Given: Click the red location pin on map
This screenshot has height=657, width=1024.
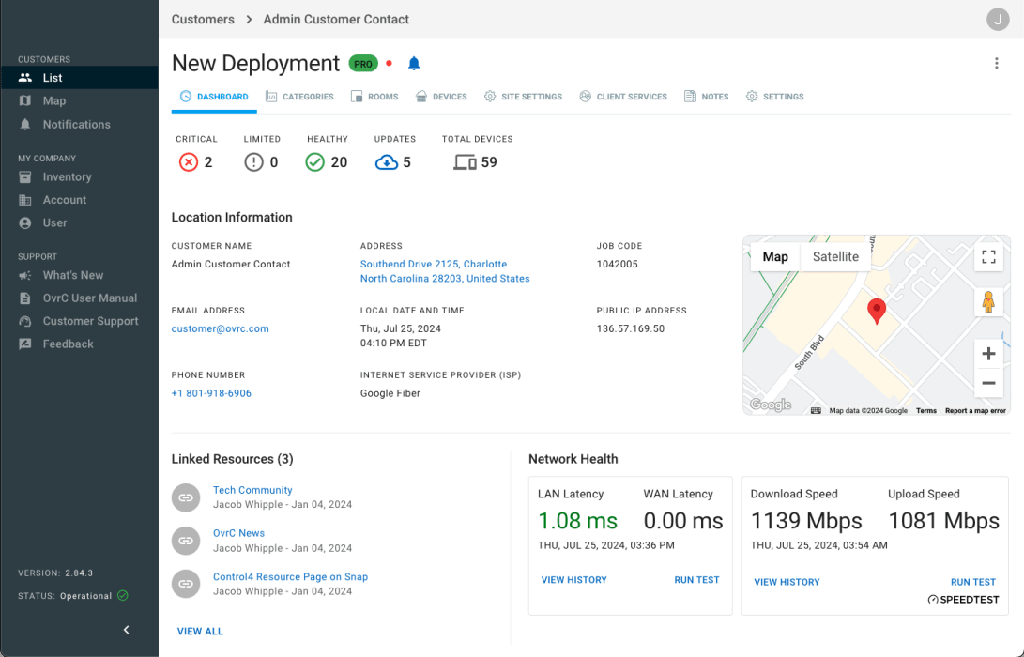Looking at the screenshot, I should (x=876, y=311).
